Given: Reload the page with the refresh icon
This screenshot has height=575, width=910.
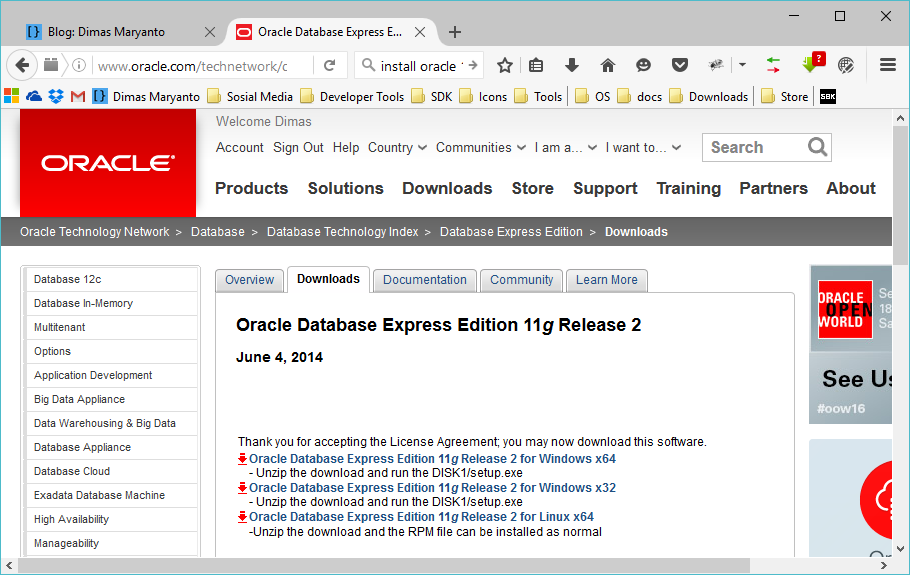Looking at the screenshot, I should click(330, 66).
